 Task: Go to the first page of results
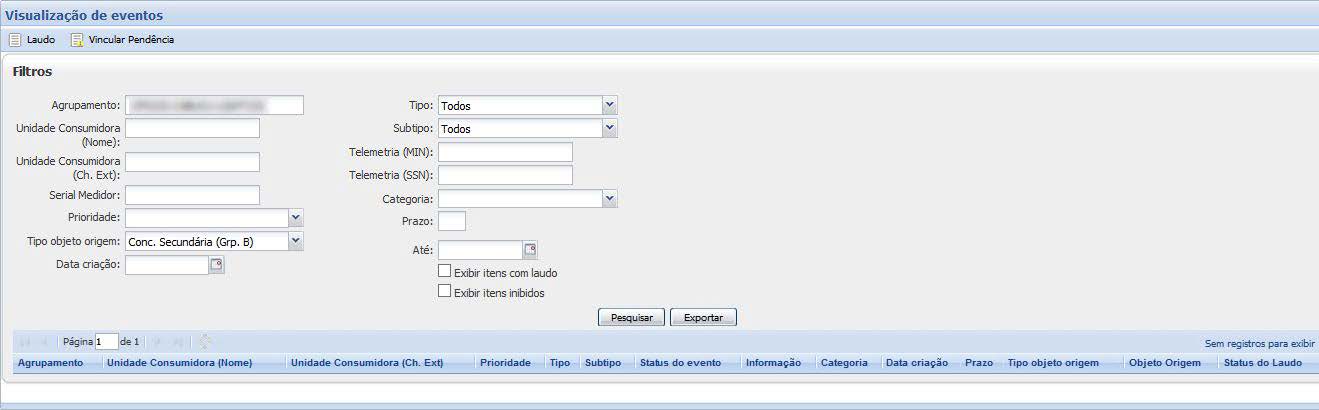[x=25, y=342]
